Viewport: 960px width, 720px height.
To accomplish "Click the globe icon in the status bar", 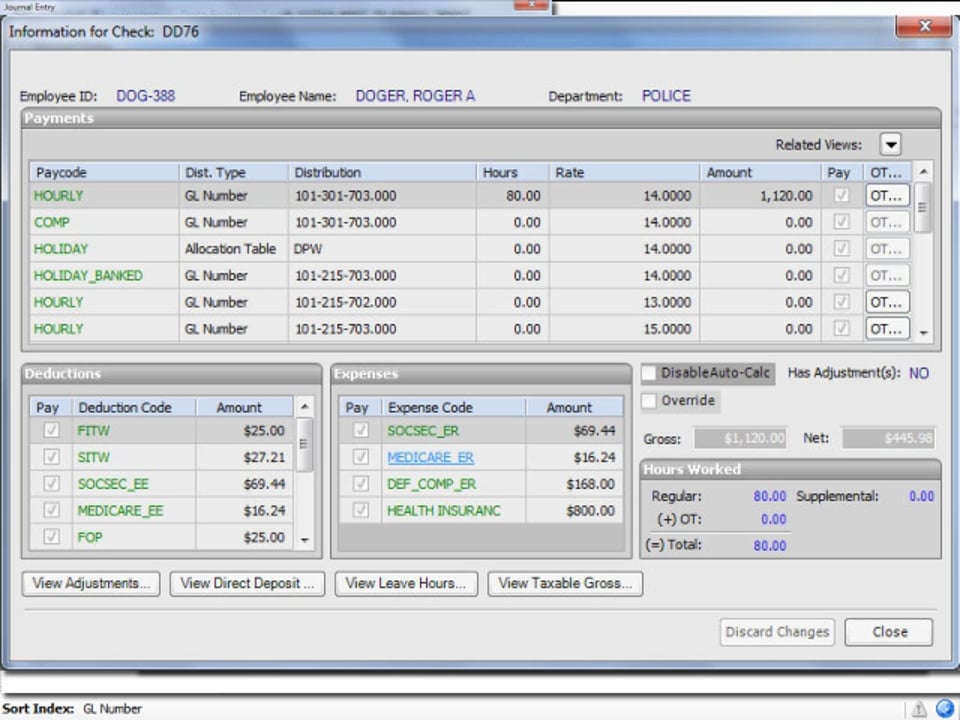I will coord(944,708).
